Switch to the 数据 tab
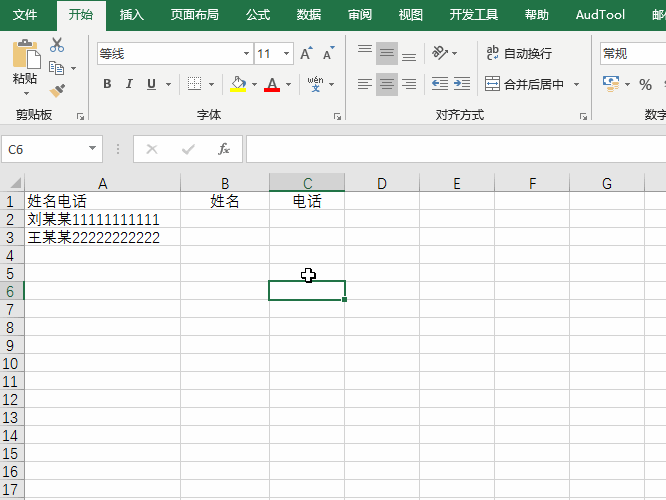This screenshot has height=500, width=666. coord(309,15)
